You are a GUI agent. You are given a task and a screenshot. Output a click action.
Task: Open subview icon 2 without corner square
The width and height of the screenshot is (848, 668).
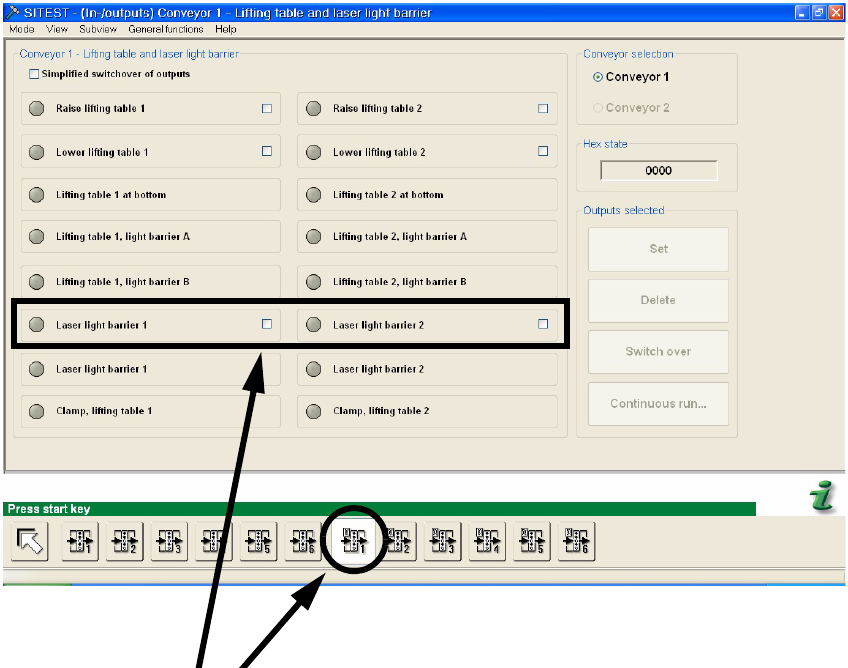tap(125, 541)
